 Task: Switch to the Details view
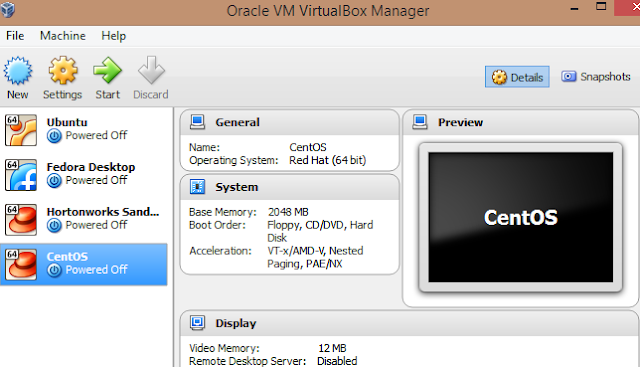pyautogui.click(x=517, y=77)
